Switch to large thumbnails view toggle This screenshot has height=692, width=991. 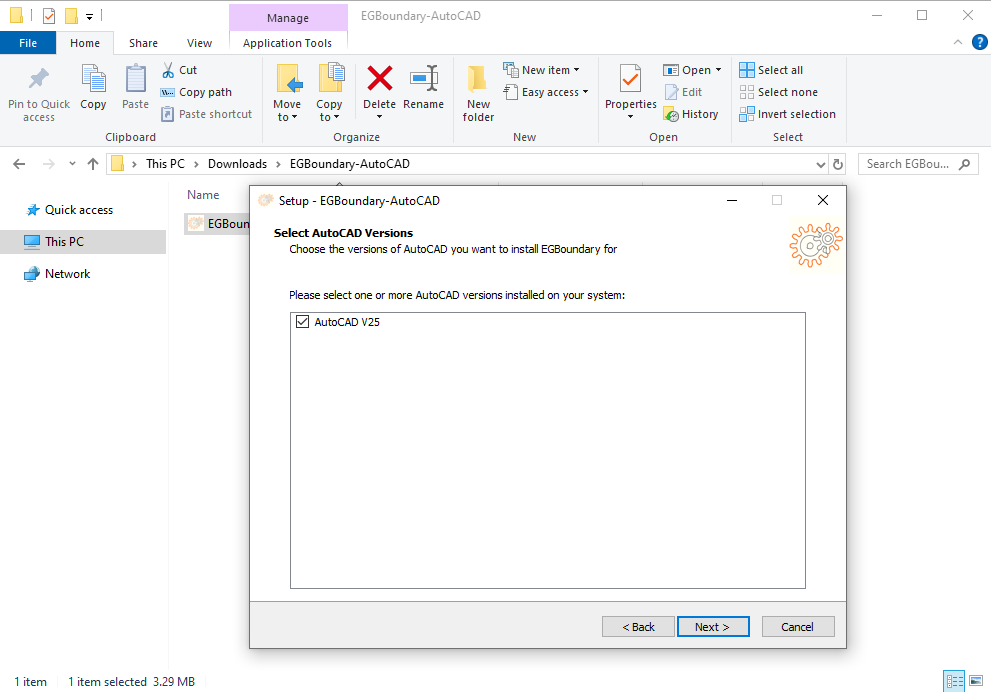(x=976, y=681)
